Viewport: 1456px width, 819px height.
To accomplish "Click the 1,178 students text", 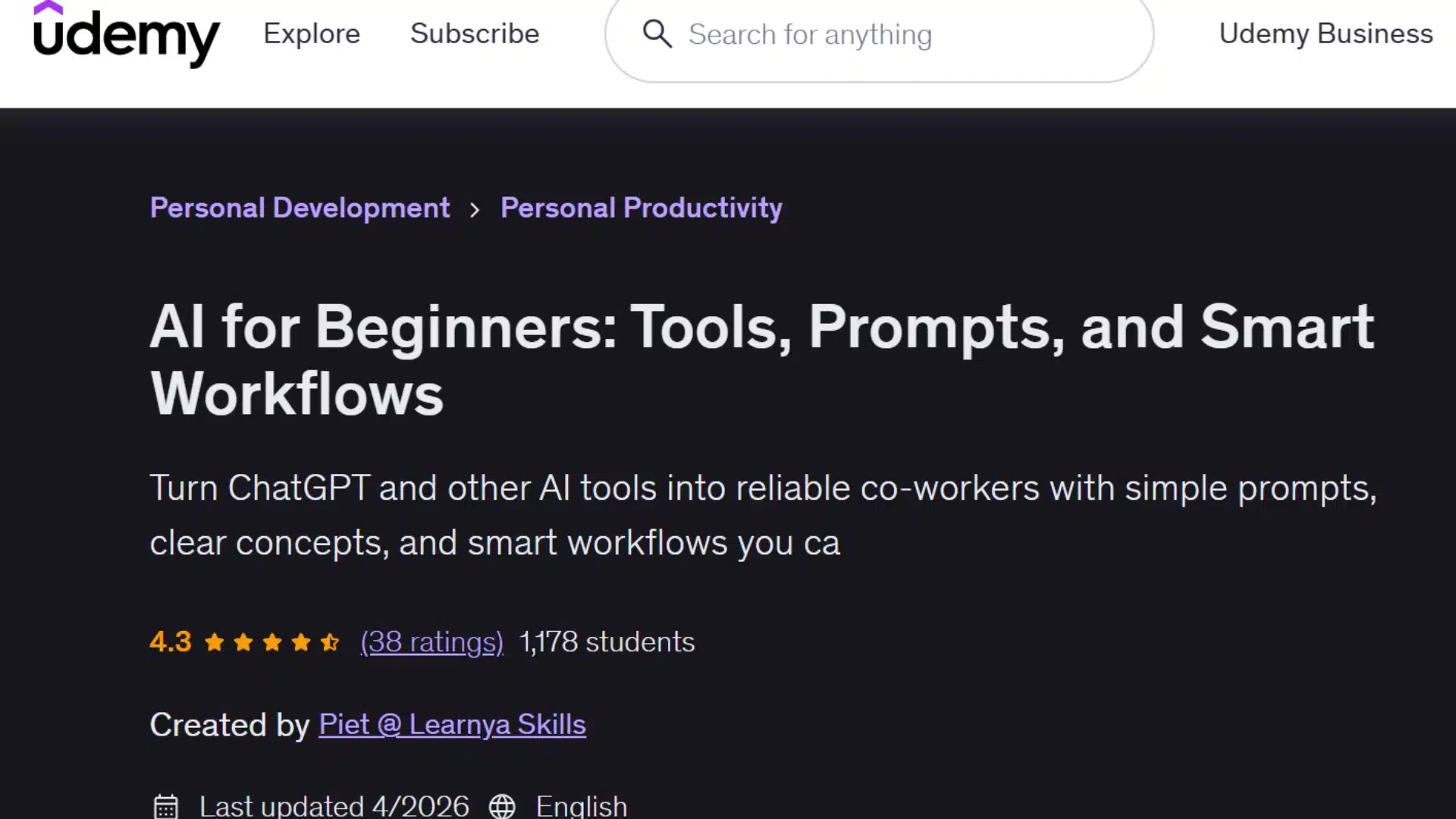I will [607, 642].
